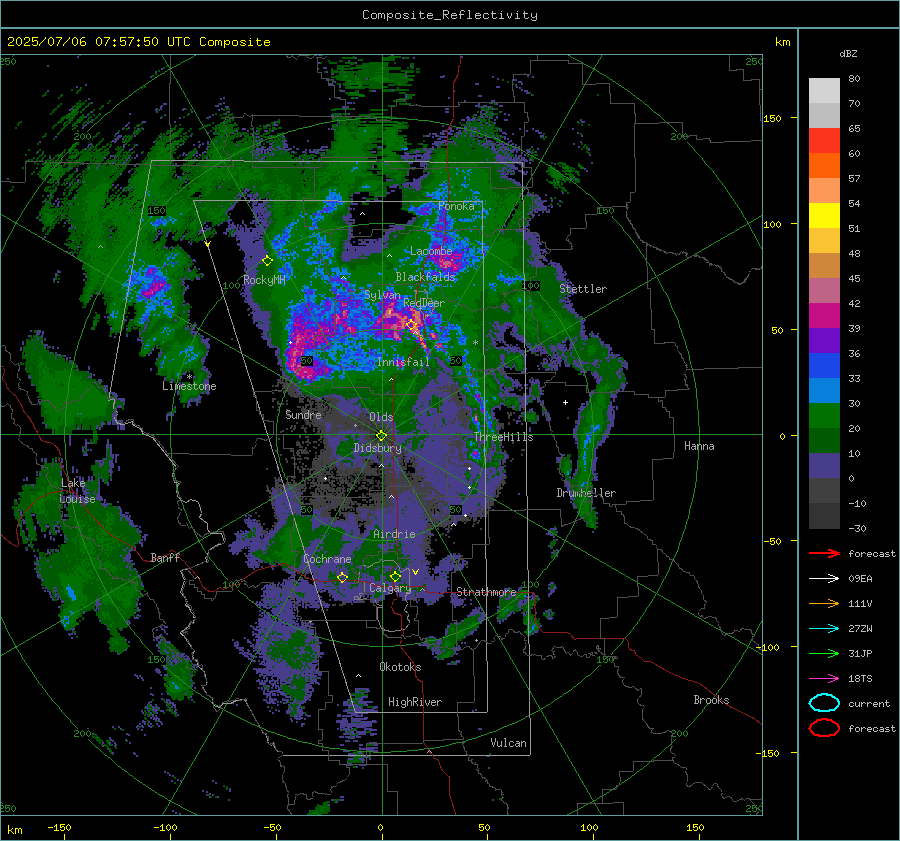The width and height of the screenshot is (900, 841).
Task: Click the Okotoks town label
Action: coord(400,667)
